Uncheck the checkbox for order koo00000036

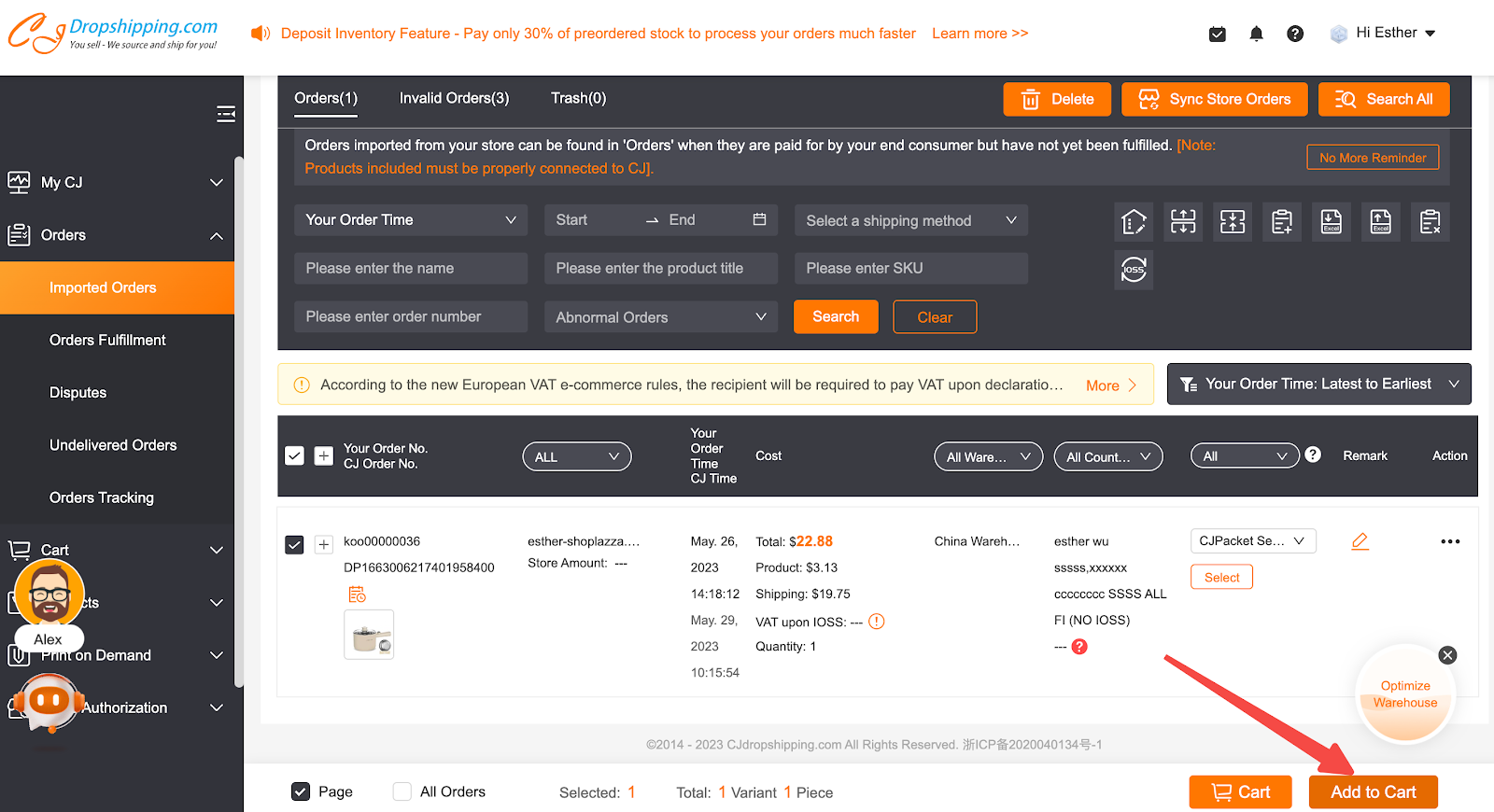coord(294,544)
